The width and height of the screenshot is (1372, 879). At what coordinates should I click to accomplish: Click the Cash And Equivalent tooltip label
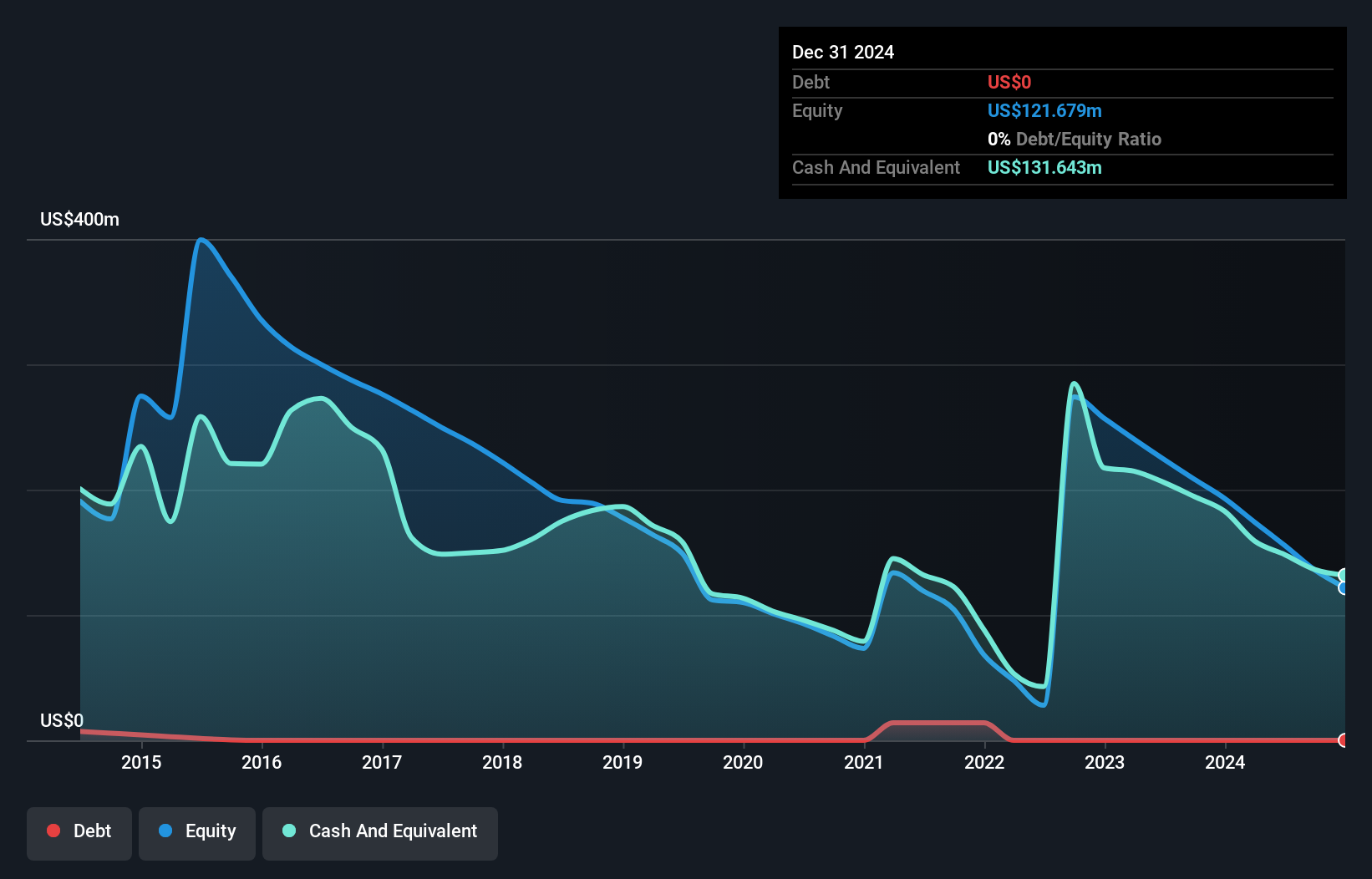point(876,167)
